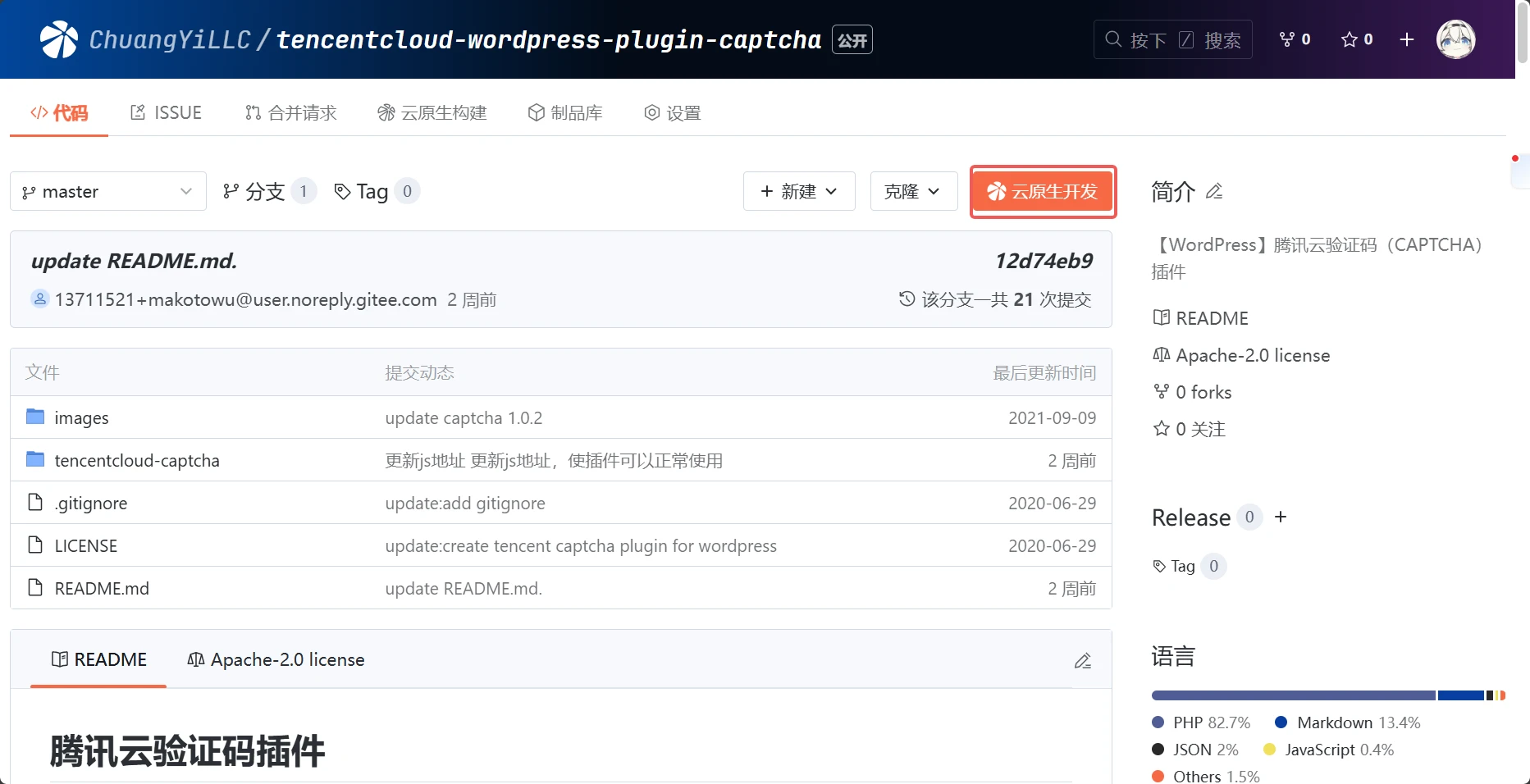The width and height of the screenshot is (1530, 784).
Task: Open the README.md file
Action: (x=102, y=589)
